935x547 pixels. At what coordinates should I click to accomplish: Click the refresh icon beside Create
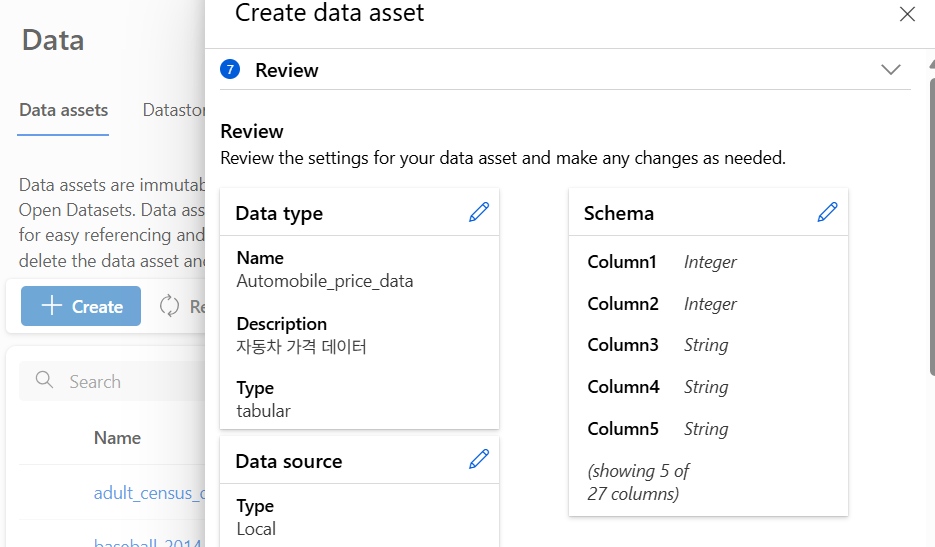169,306
